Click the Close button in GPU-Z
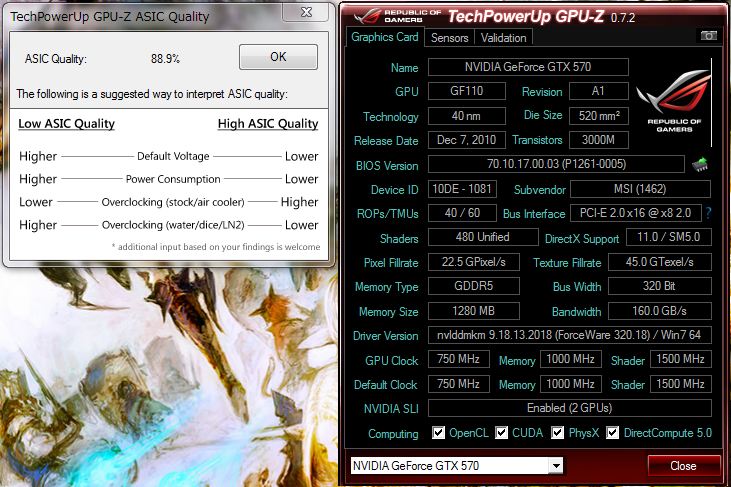 [683, 466]
